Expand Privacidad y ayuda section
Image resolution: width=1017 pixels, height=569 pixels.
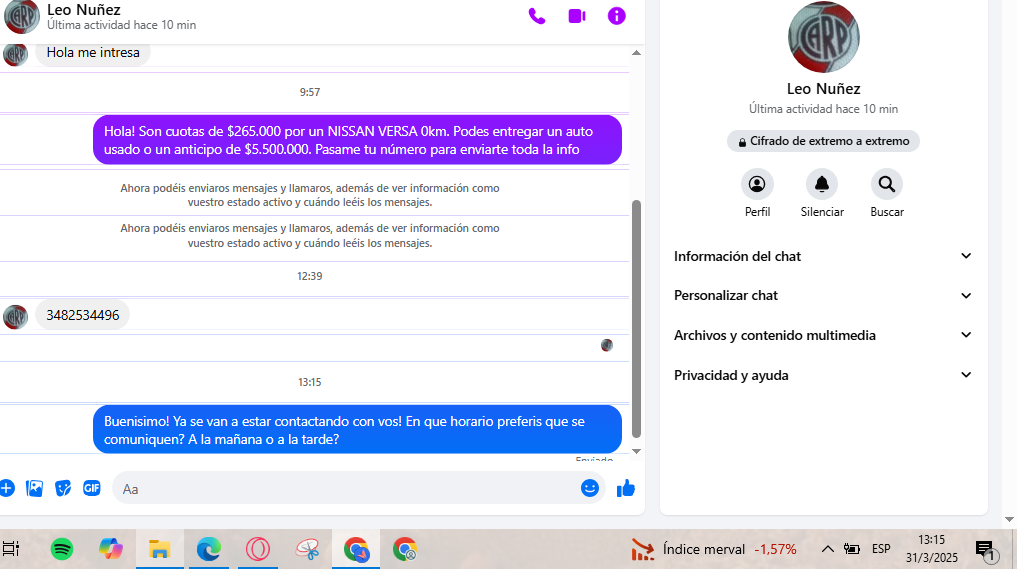[x=823, y=375]
